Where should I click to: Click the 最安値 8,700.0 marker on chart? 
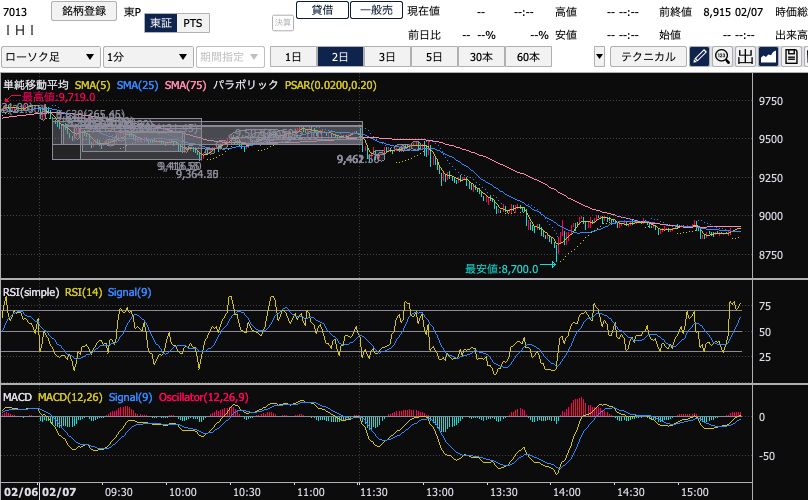pyautogui.click(x=502, y=268)
